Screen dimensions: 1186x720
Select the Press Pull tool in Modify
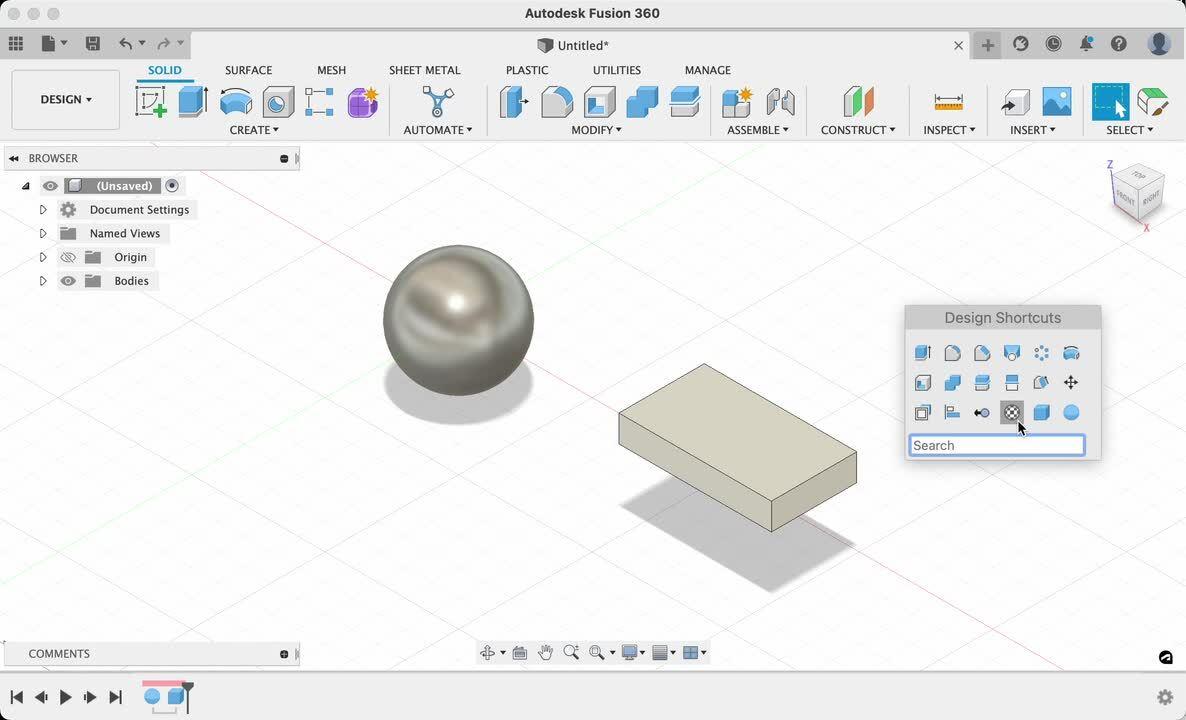(514, 101)
